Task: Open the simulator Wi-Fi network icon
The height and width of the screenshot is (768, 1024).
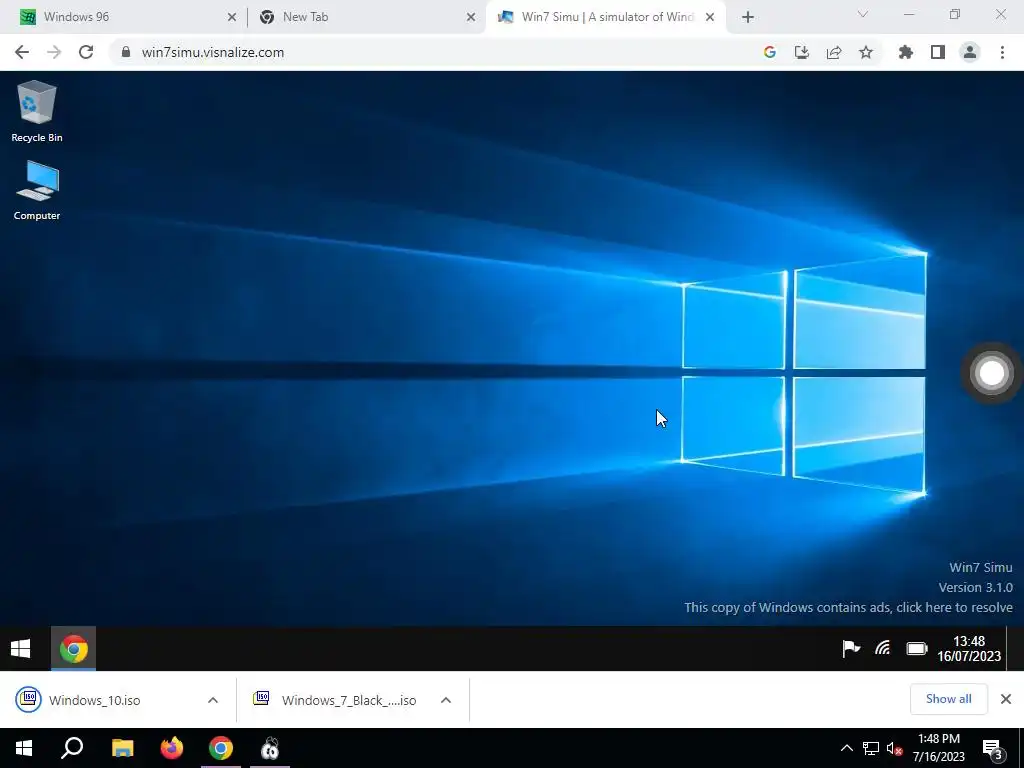Action: point(883,648)
